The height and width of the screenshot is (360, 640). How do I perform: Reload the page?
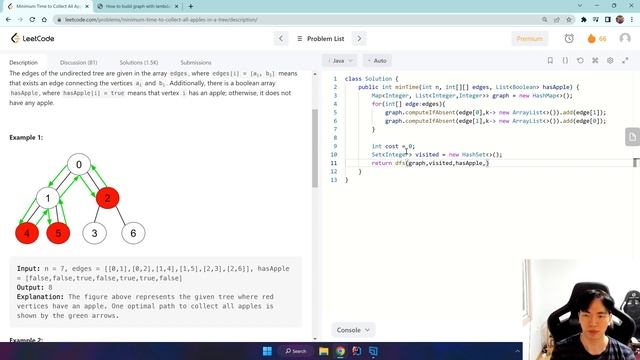coord(32,19)
